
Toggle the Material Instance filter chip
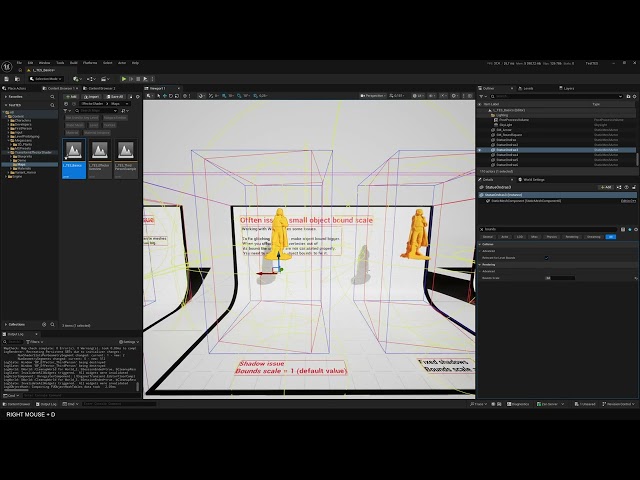coord(97,133)
